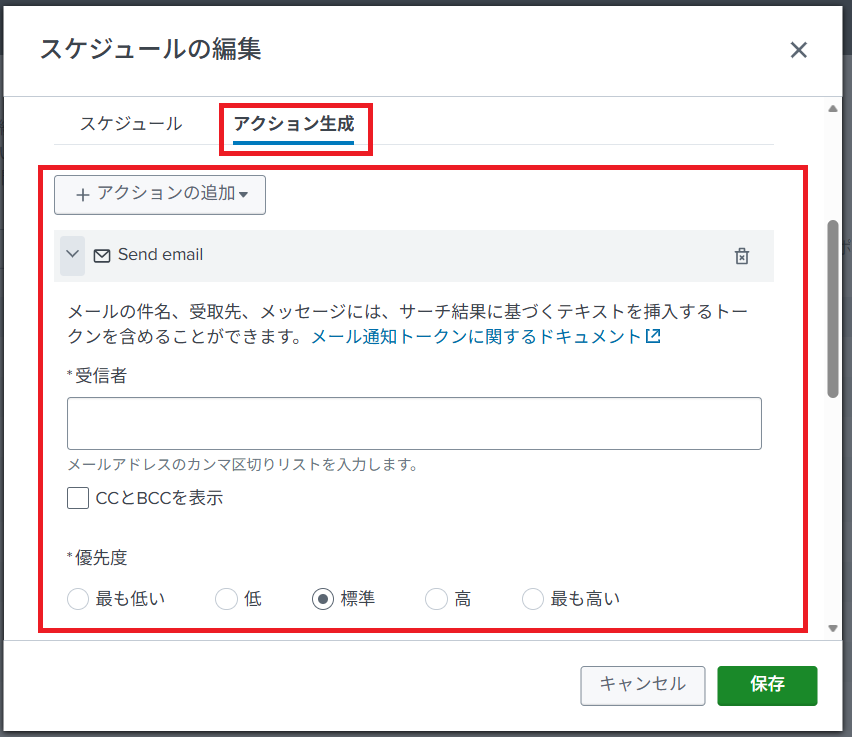Select the 低 priority radio button
This screenshot has width=852, height=737.
pos(226,599)
